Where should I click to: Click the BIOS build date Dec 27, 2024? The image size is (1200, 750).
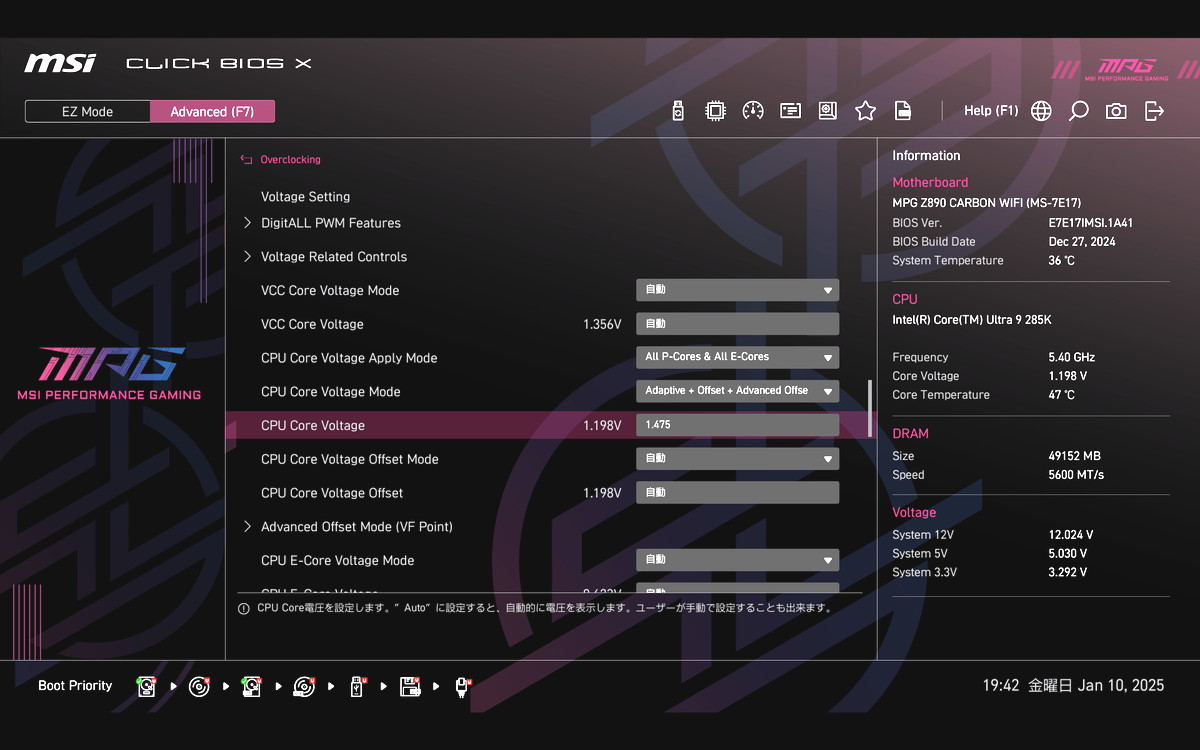click(1082, 242)
